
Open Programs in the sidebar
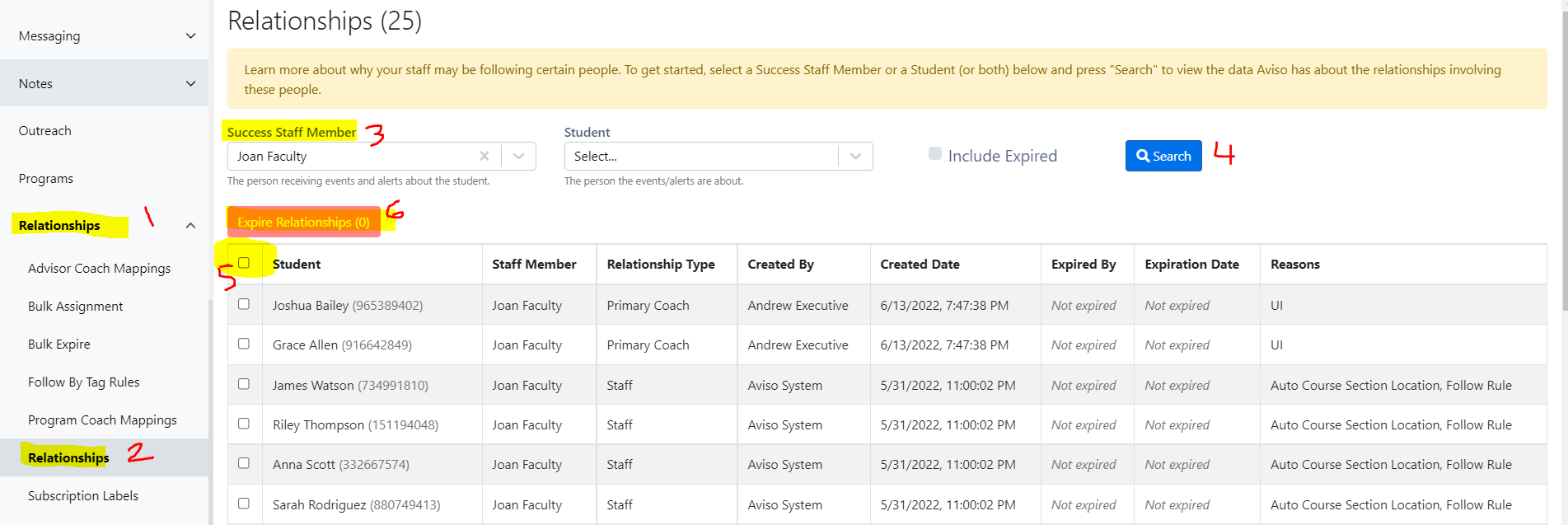[46, 179]
